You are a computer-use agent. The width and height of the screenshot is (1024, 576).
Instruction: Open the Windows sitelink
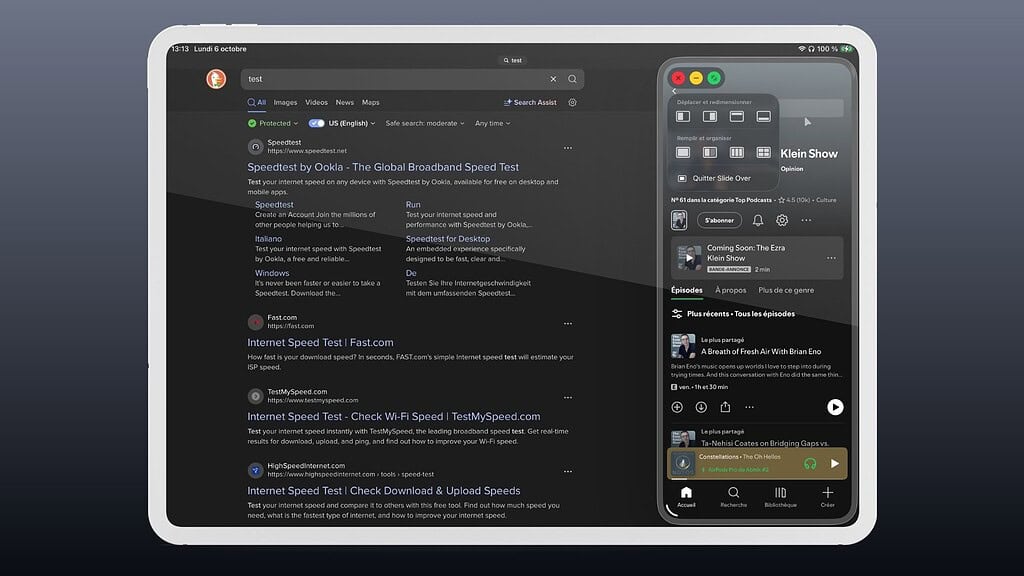[272, 273]
